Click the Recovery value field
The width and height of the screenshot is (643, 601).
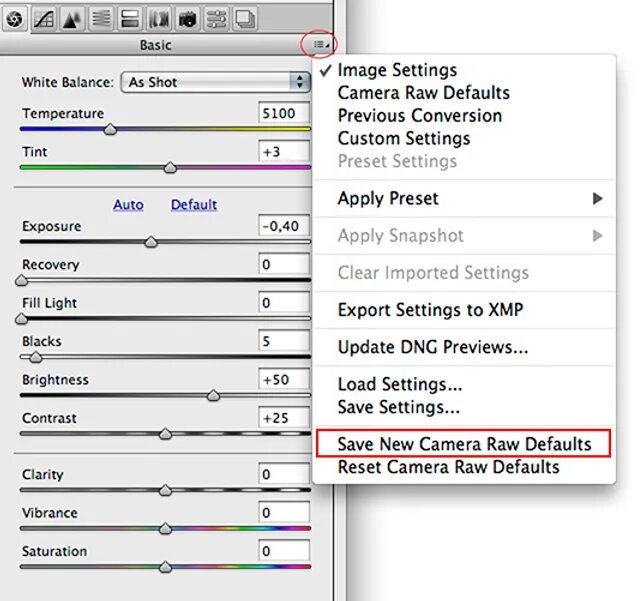(x=284, y=264)
